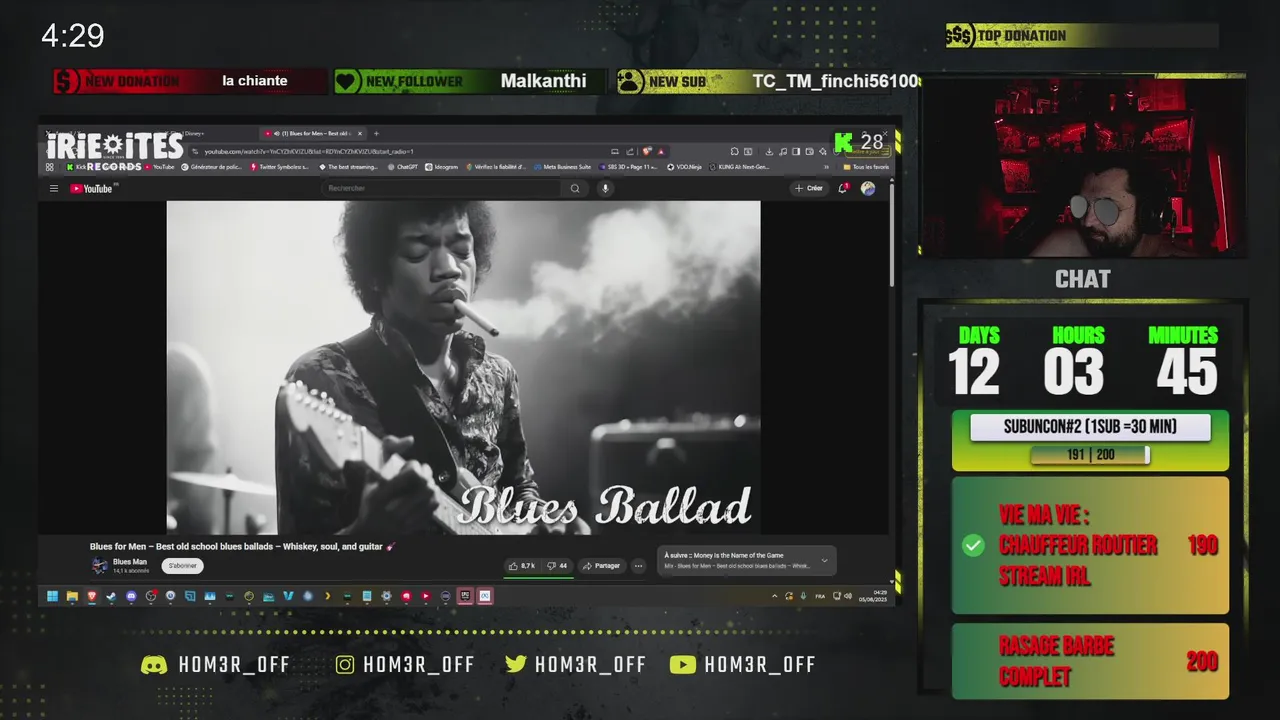The height and width of the screenshot is (720, 1280).
Task: Select the Blues for Men browser tab
Action: pyautogui.click(x=311, y=133)
